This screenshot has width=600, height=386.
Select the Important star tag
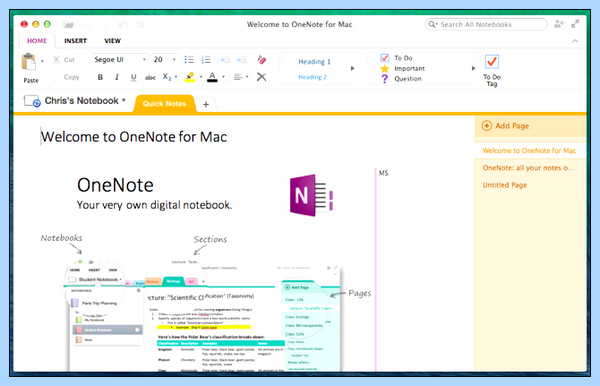(385, 68)
